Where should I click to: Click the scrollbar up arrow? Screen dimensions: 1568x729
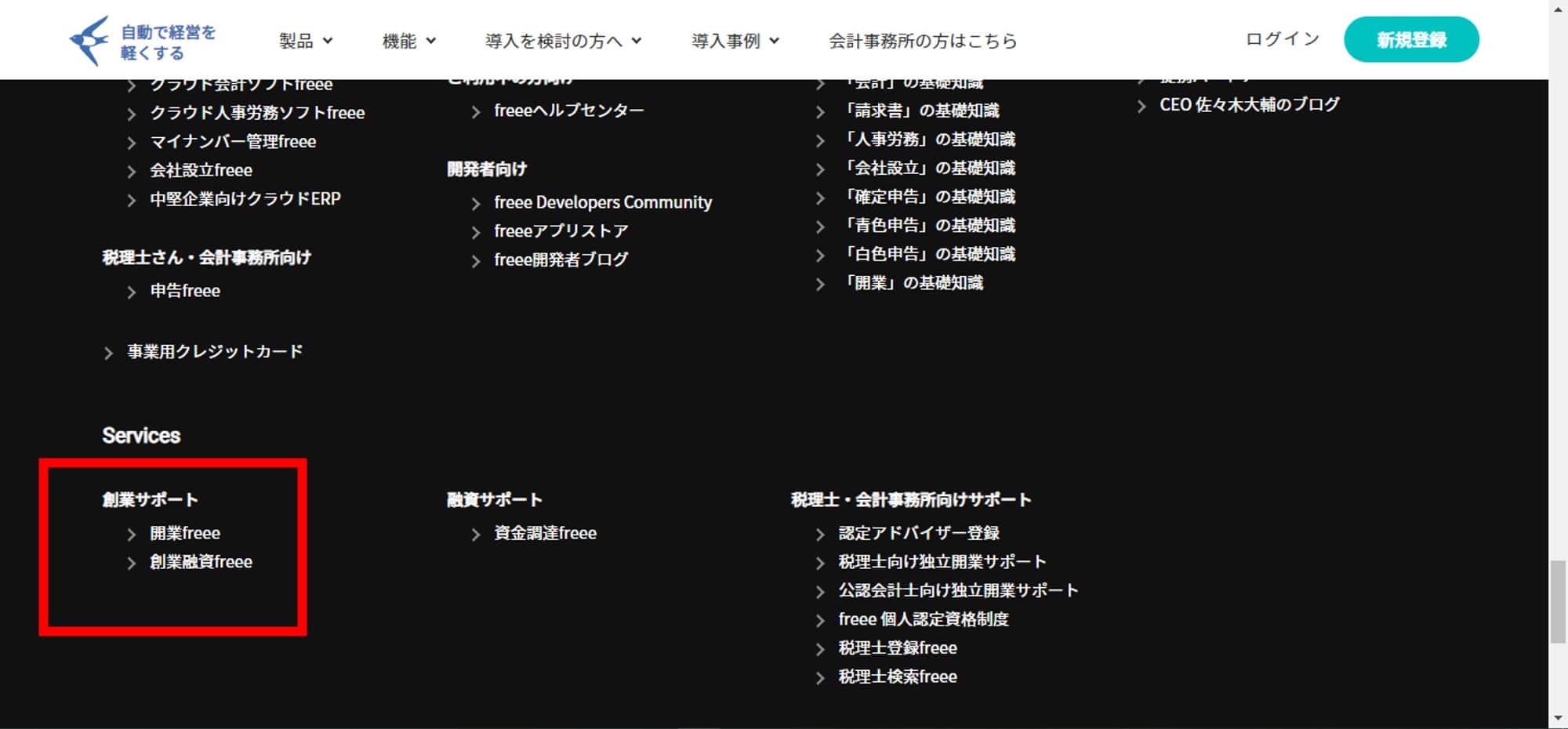pos(1558,9)
